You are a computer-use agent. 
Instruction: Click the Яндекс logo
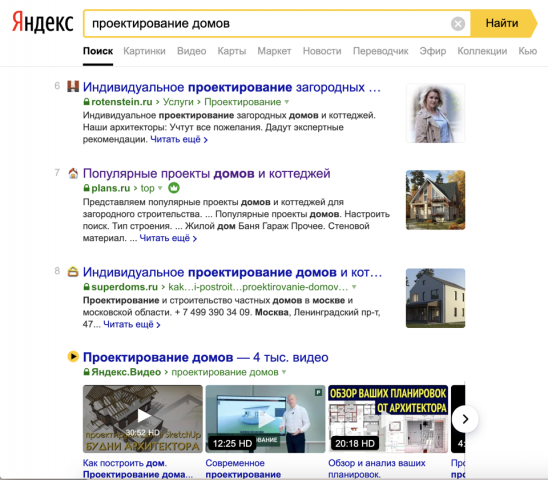tap(43, 22)
